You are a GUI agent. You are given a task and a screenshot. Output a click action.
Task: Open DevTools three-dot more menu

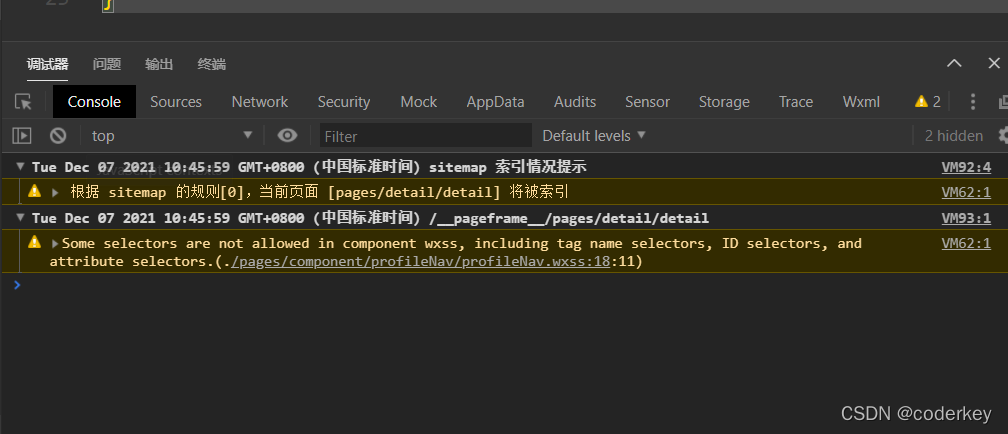[x=973, y=102]
